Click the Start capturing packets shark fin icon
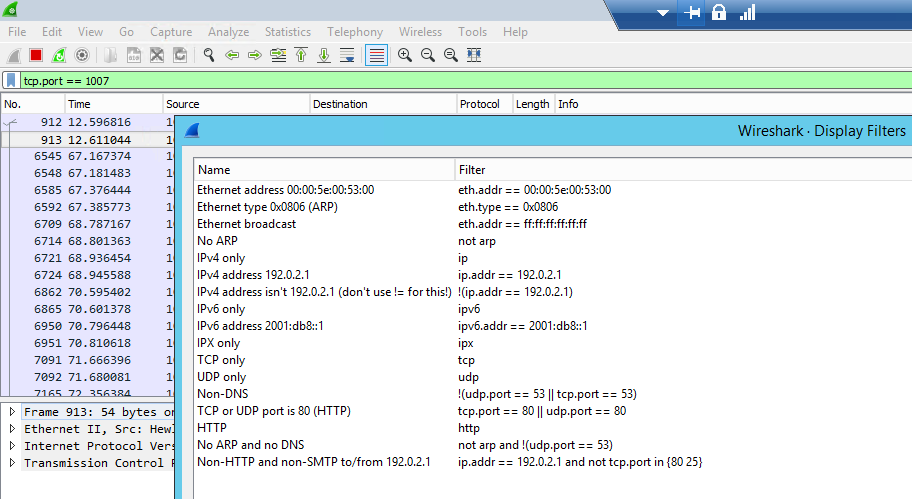Screen dimensions: 912x499 tap(14, 55)
